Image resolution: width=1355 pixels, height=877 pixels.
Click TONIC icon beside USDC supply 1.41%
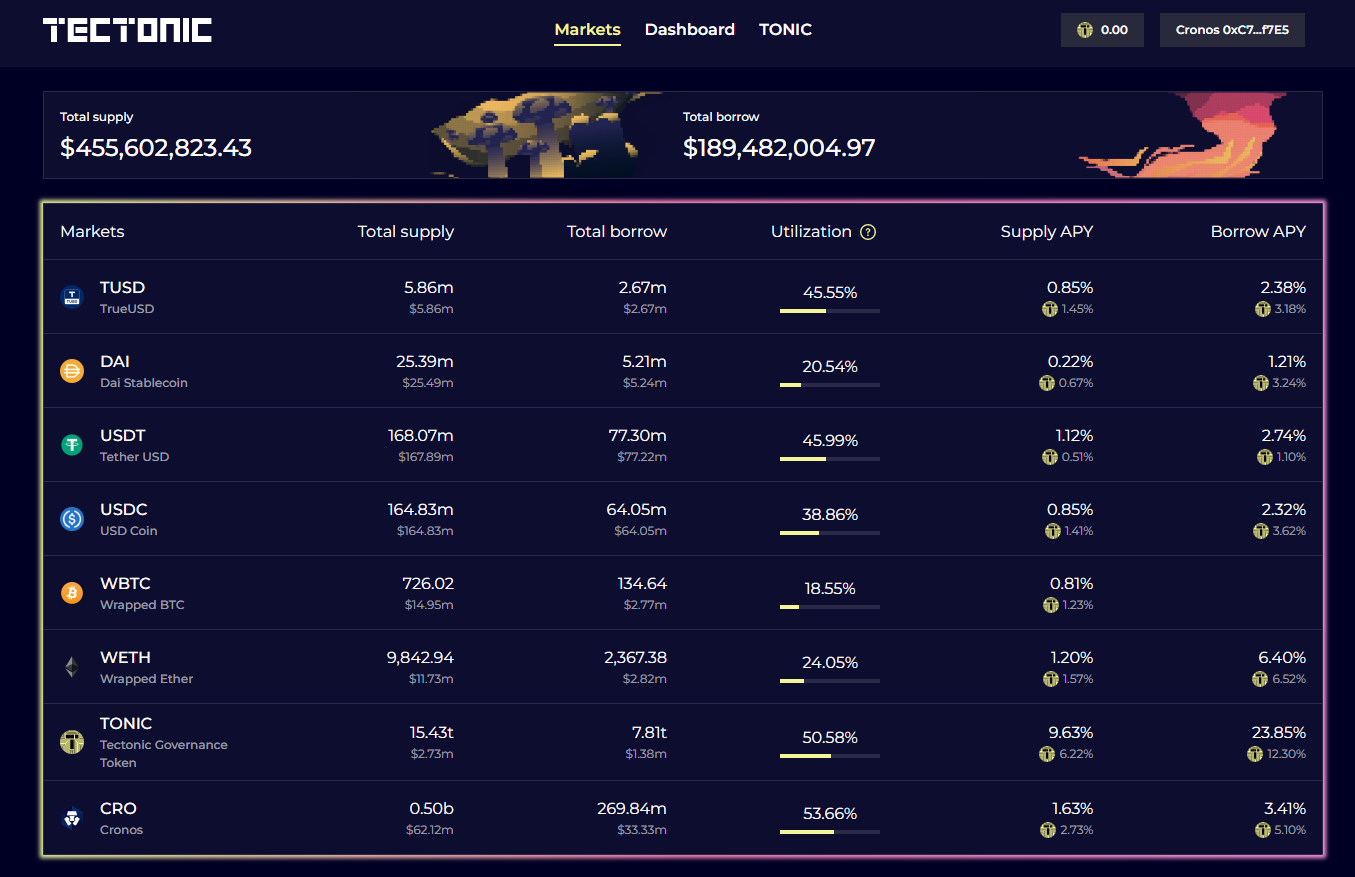click(1052, 531)
